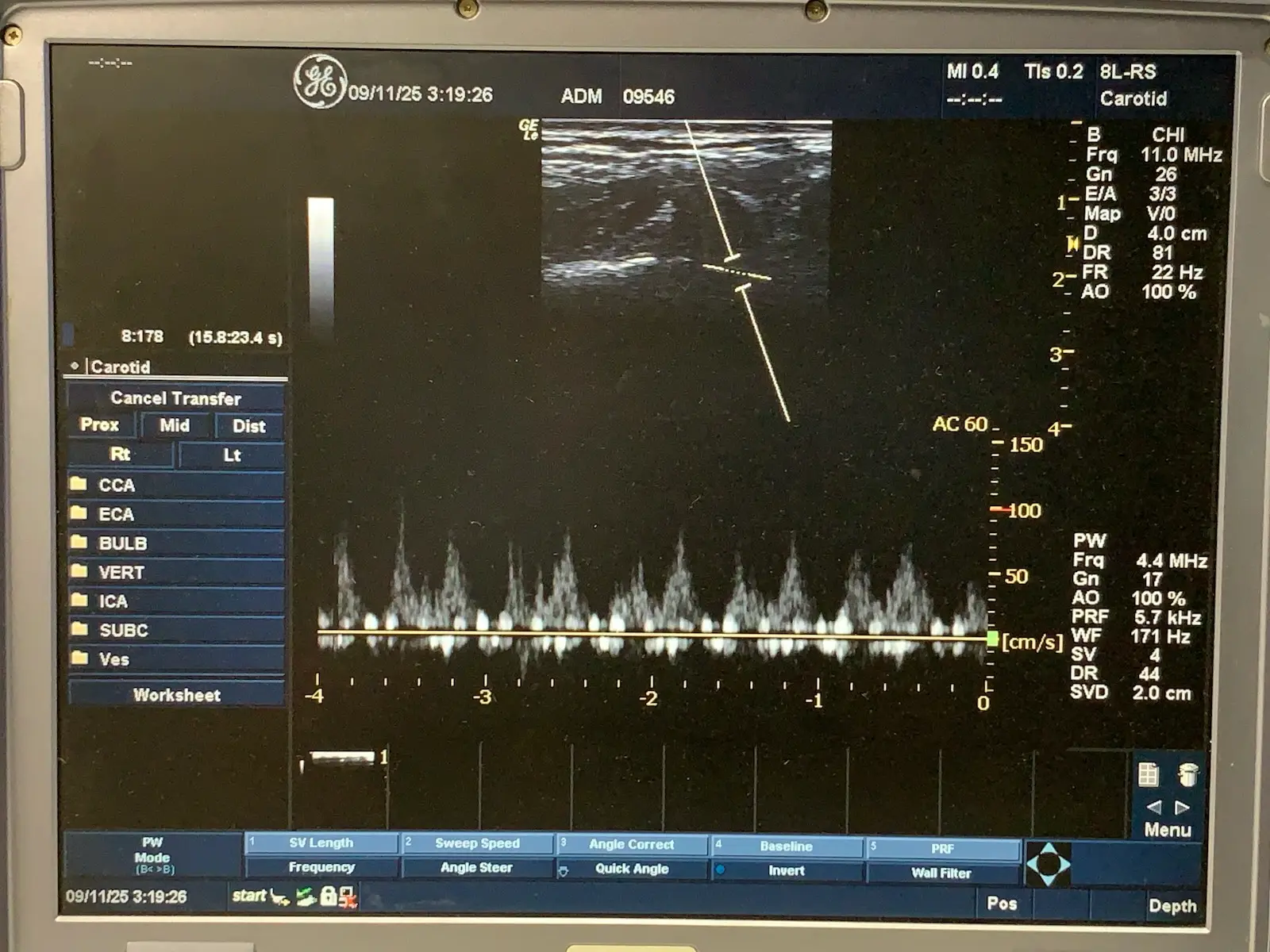
Task: Click the disconnected network icon in status bar
Action: point(348,897)
